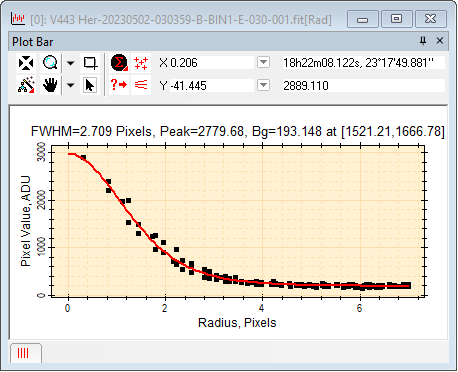Click the red question-mark arrow icon
Image resolution: width=458 pixels, height=372 pixels.
(119, 85)
